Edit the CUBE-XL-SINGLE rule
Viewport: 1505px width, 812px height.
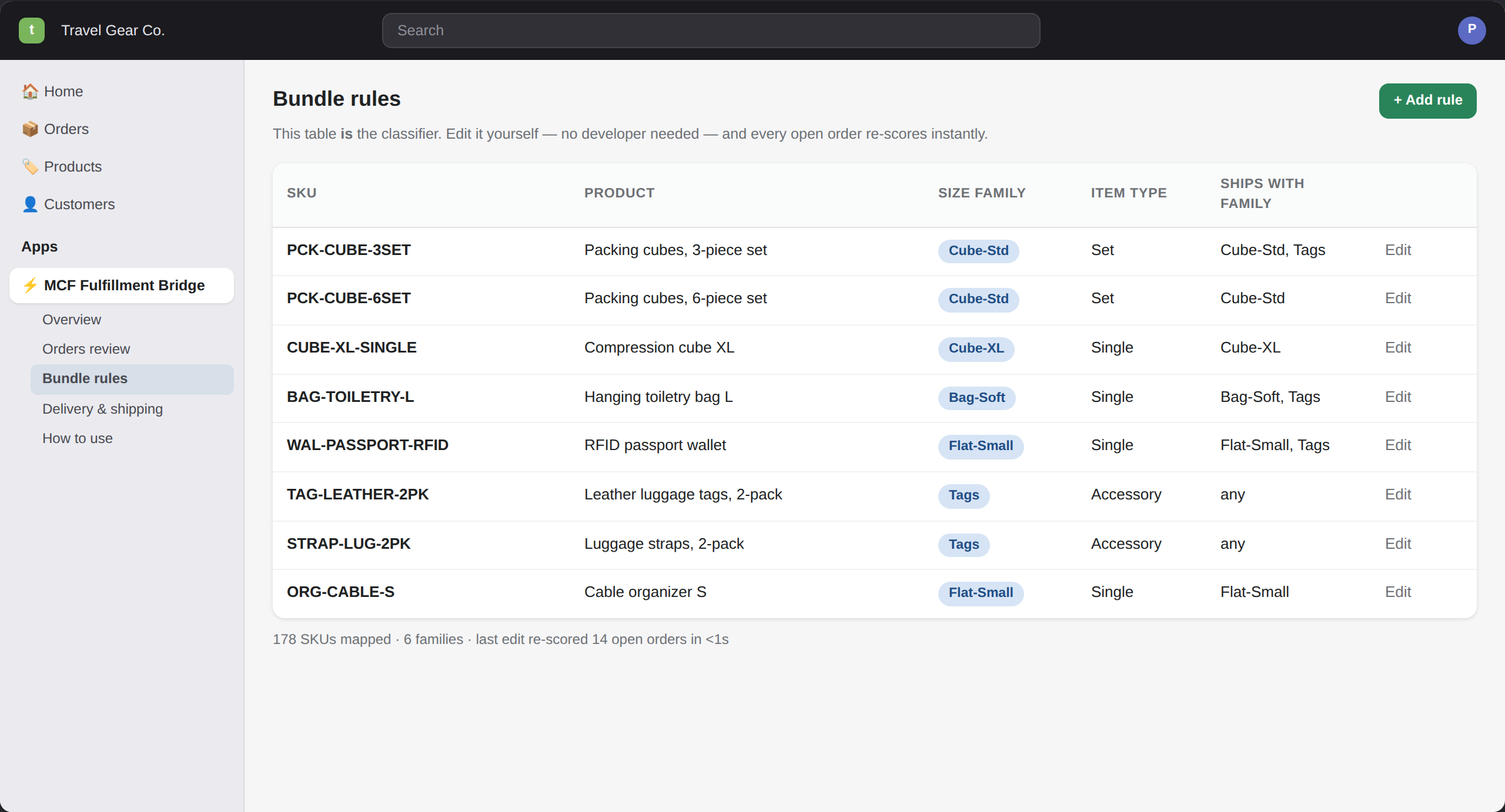click(x=1397, y=348)
